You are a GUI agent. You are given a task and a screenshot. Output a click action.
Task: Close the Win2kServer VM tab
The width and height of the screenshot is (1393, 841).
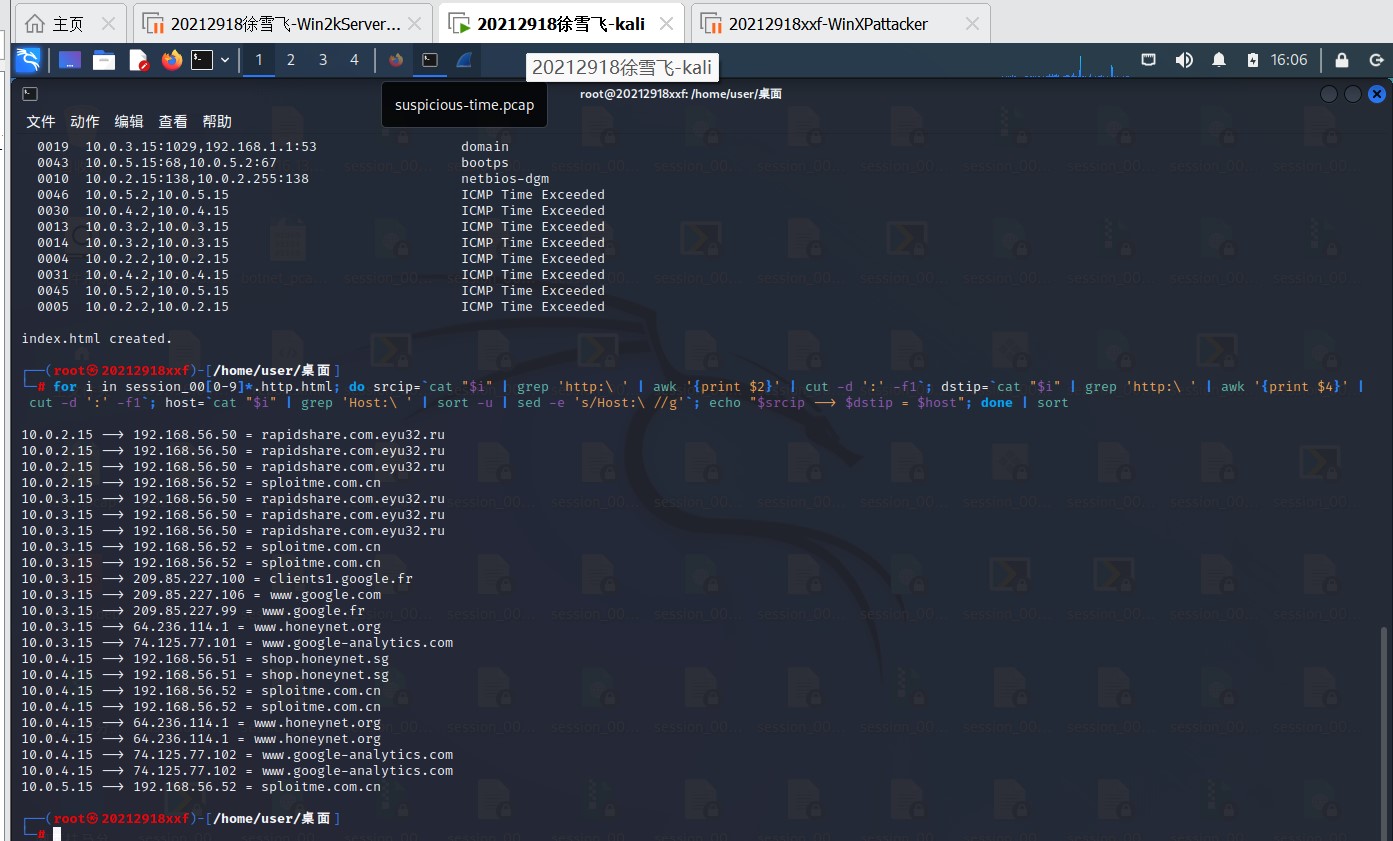point(415,23)
